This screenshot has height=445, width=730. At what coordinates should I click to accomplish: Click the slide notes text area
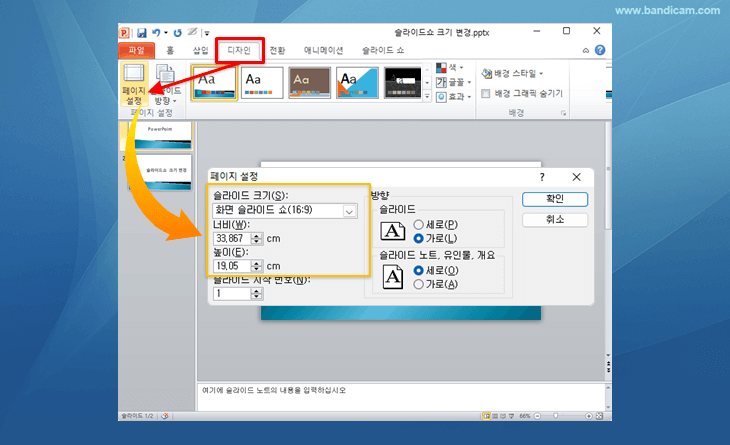(401, 397)
